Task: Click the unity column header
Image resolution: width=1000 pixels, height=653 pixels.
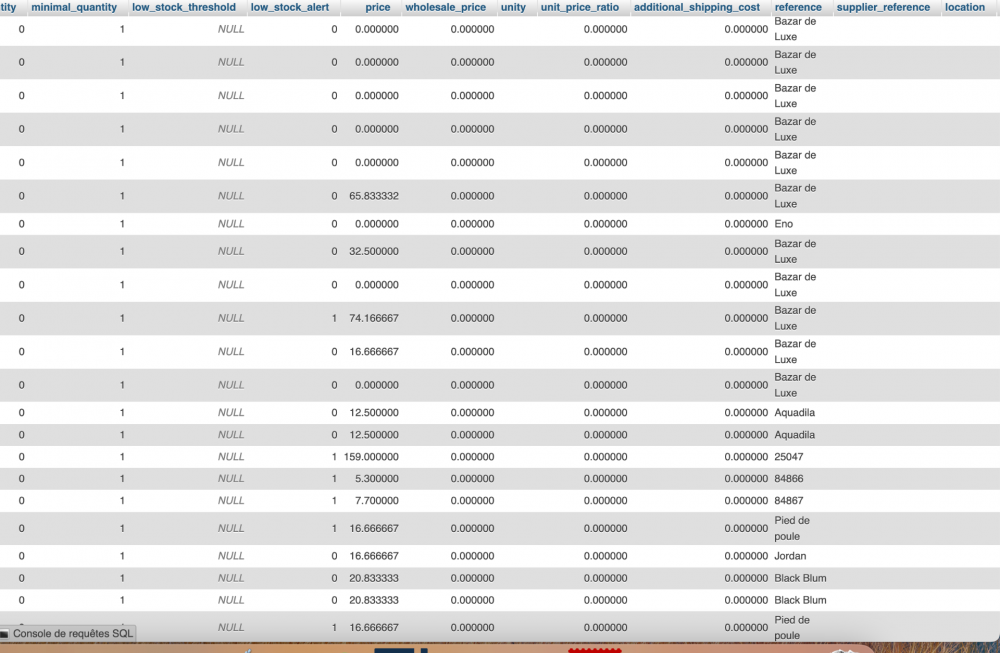Action: pyautogui.click(x=513, y=7)
